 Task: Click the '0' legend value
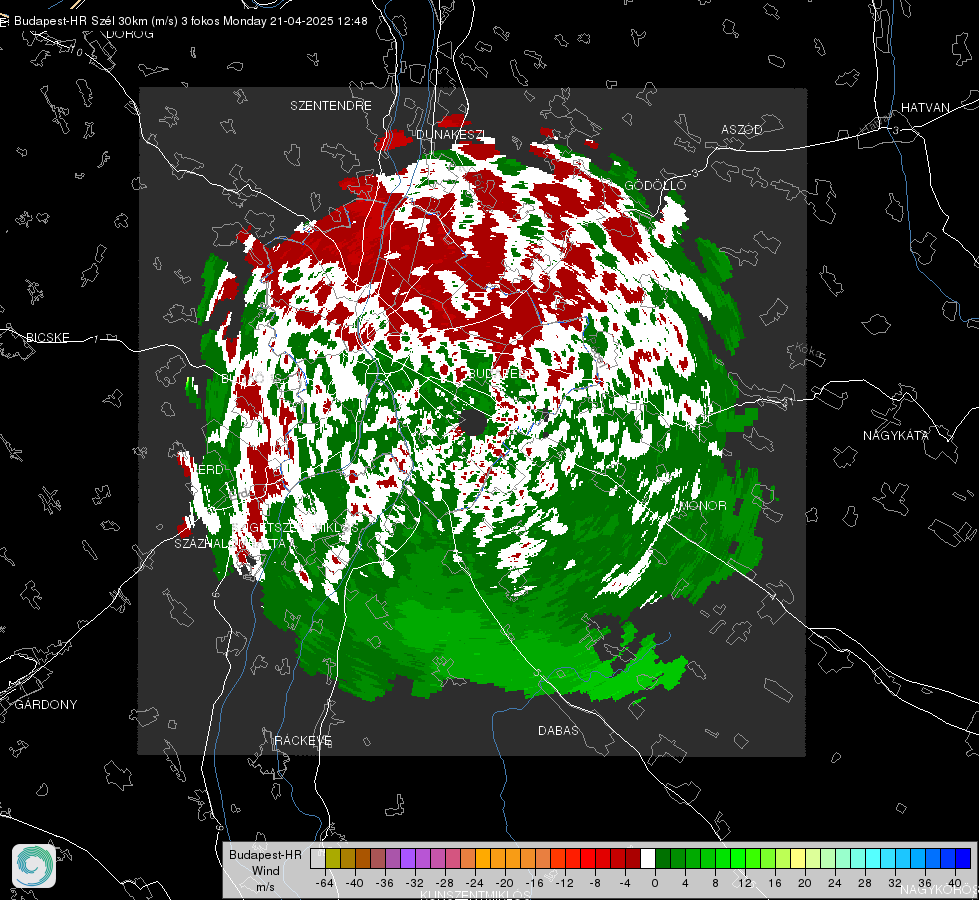click(655, 883)
